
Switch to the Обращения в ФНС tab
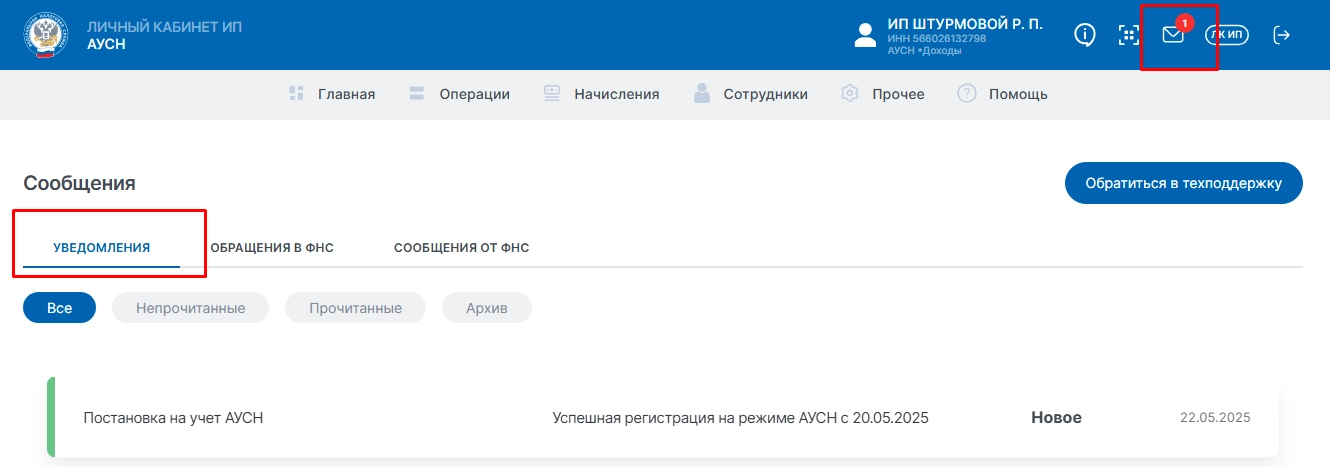(x=272, y=248)
